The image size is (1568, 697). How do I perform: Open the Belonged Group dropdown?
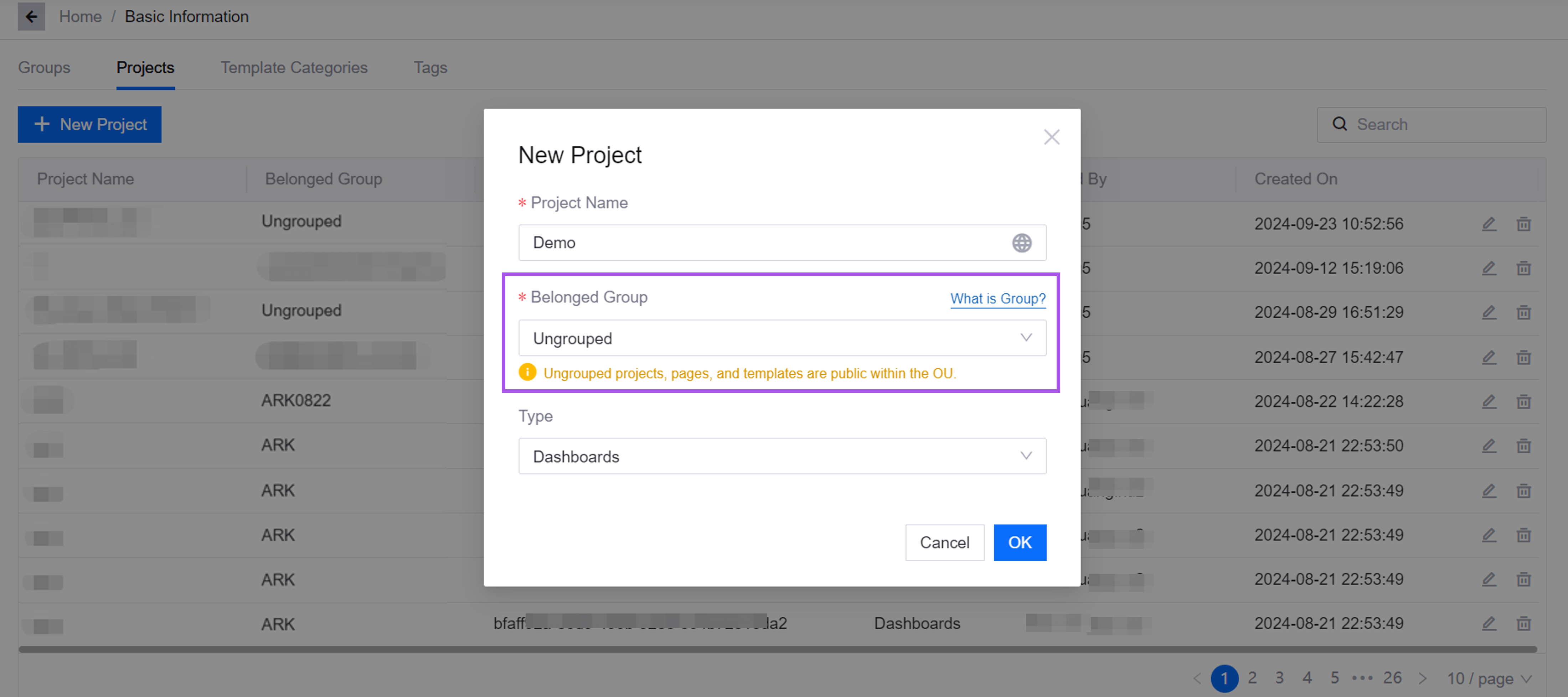[x=782, y=338]
